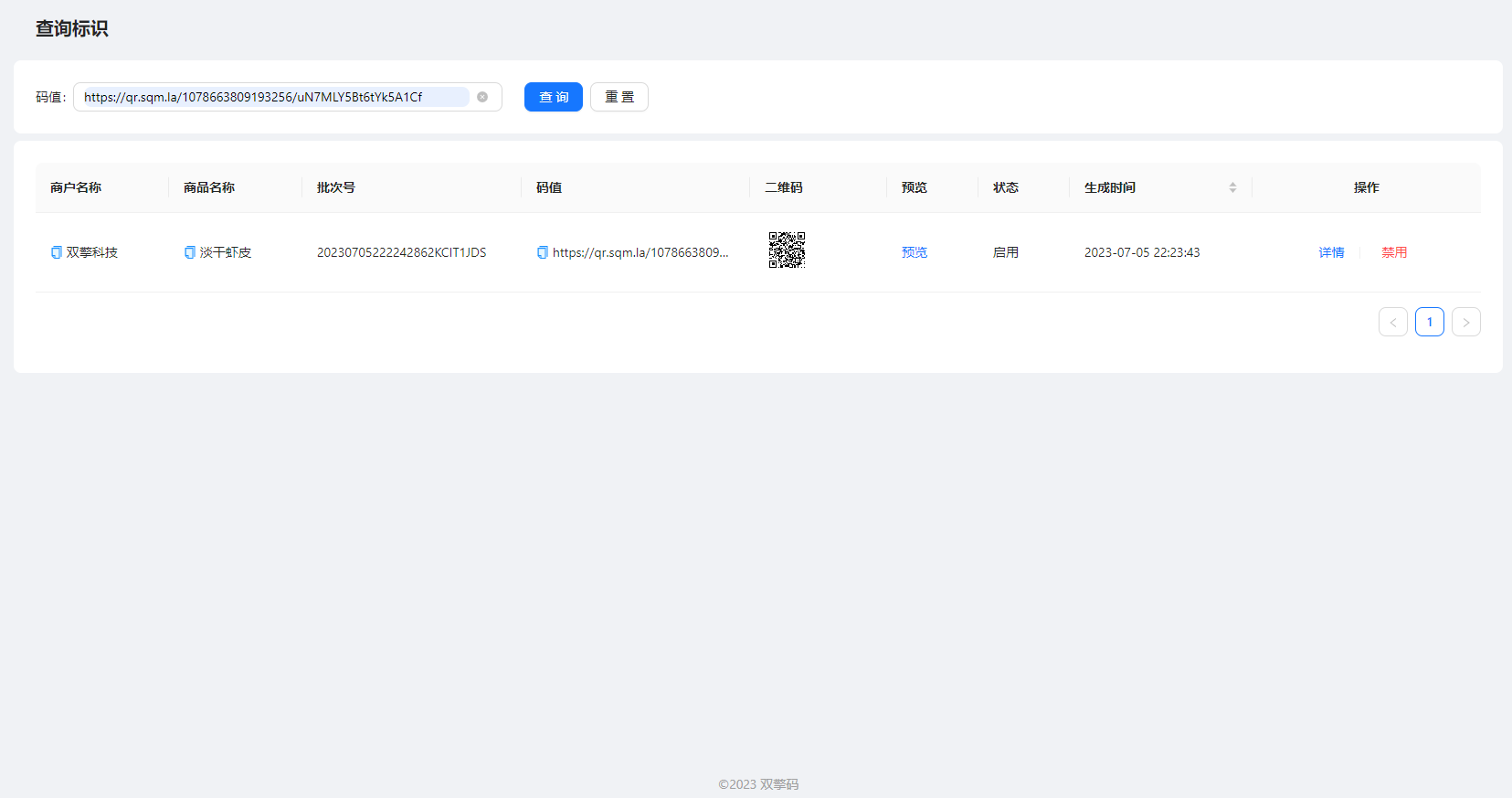Sort by 生成时间 column arrows

[1232, 187]
